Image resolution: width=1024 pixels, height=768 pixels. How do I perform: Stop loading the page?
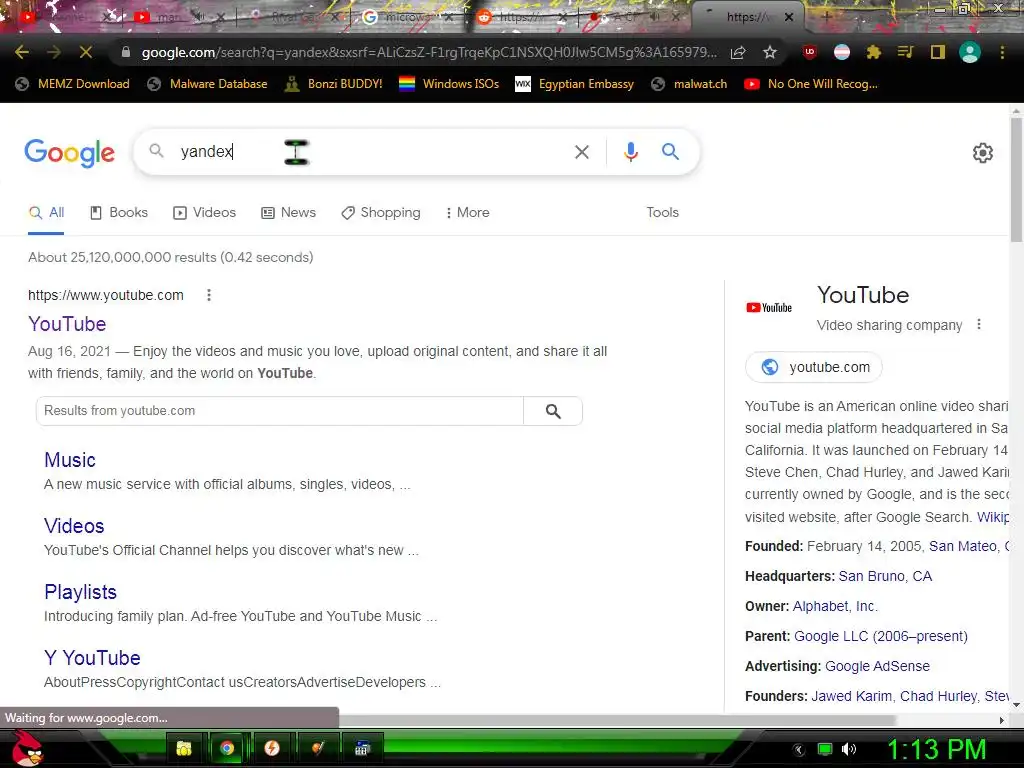tap(86, 52)
